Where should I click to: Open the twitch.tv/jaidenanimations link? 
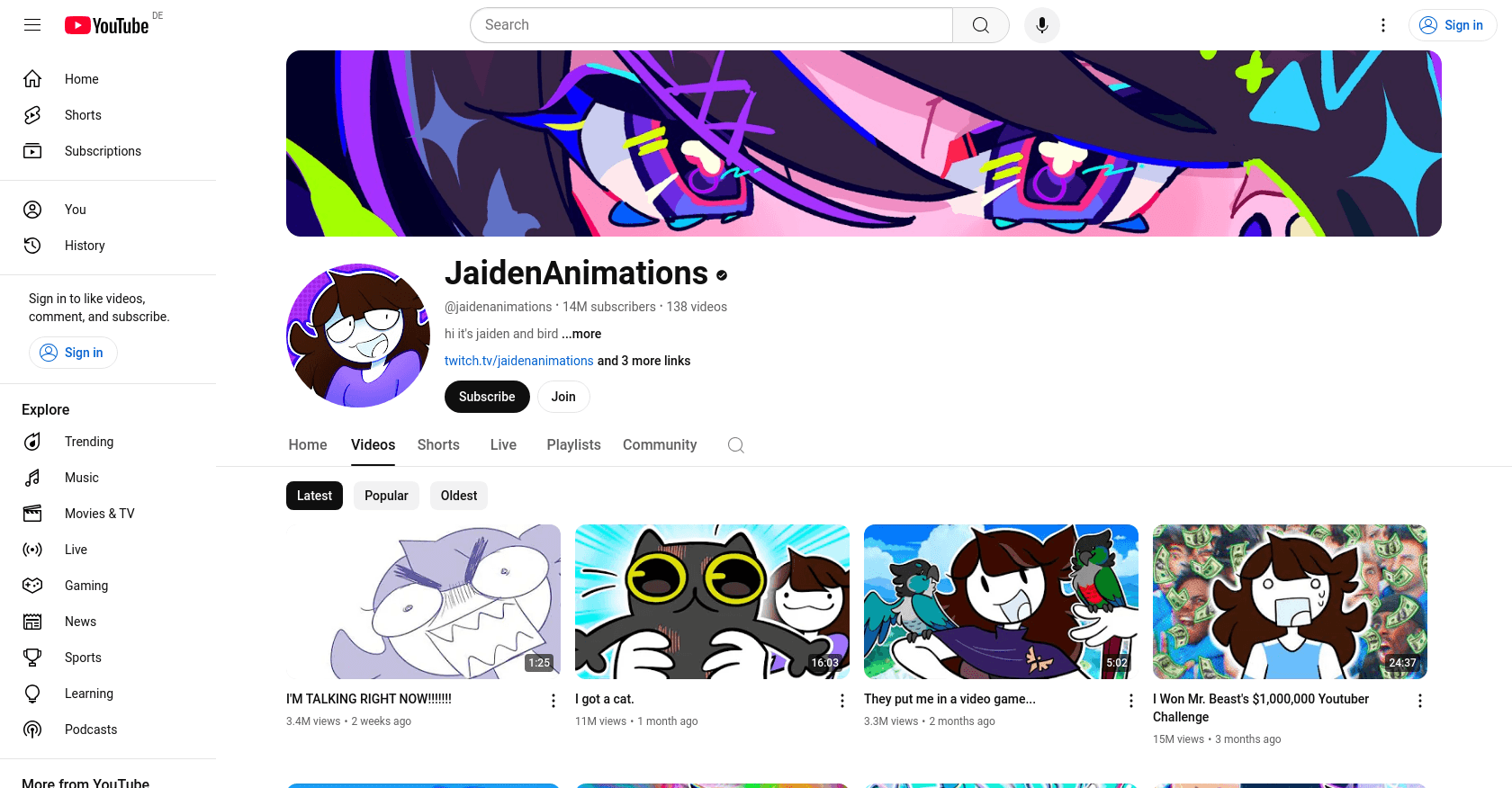[519, 361]
